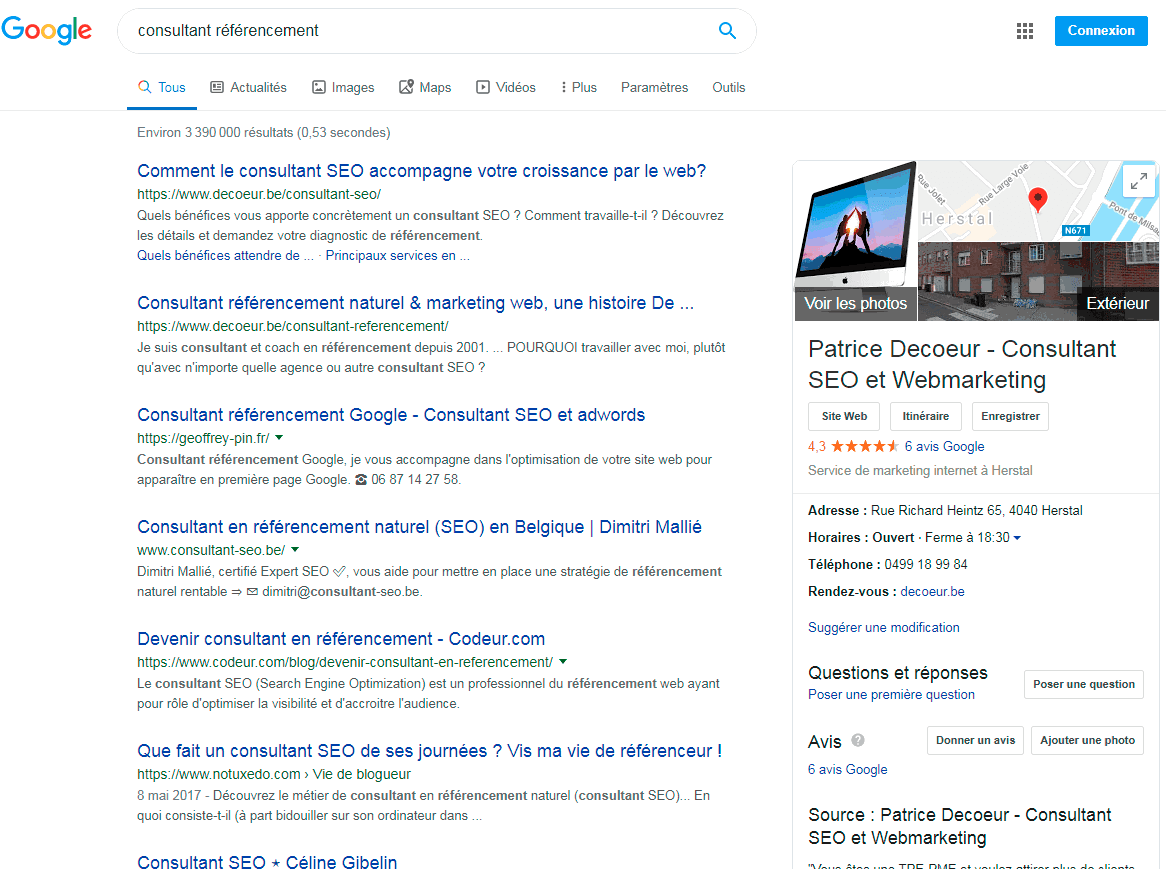Open result Que fait un consultant SEO
This screenshot has height=869, width=1166.
click(430, 751)
